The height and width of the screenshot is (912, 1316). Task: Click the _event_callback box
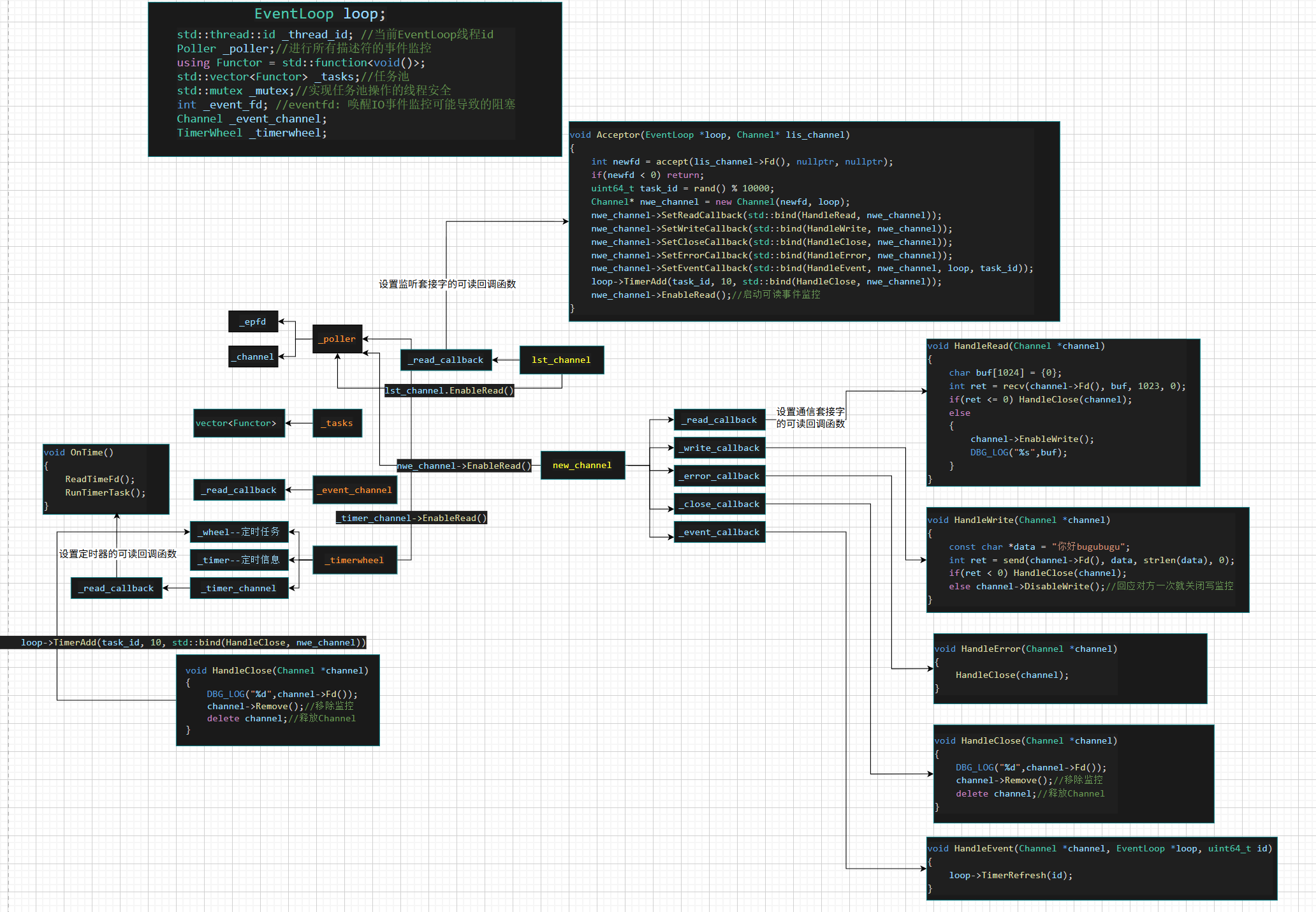pos(719,533)
